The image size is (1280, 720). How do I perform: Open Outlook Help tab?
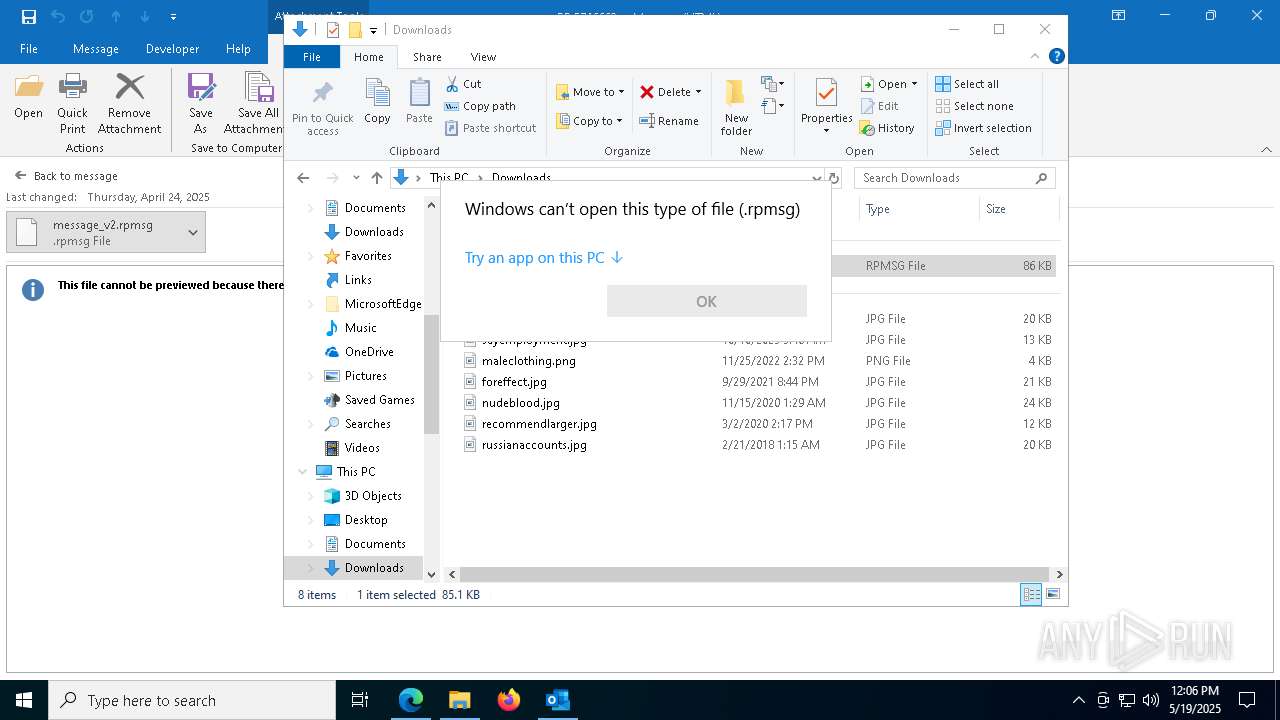[x=238, y=49]
